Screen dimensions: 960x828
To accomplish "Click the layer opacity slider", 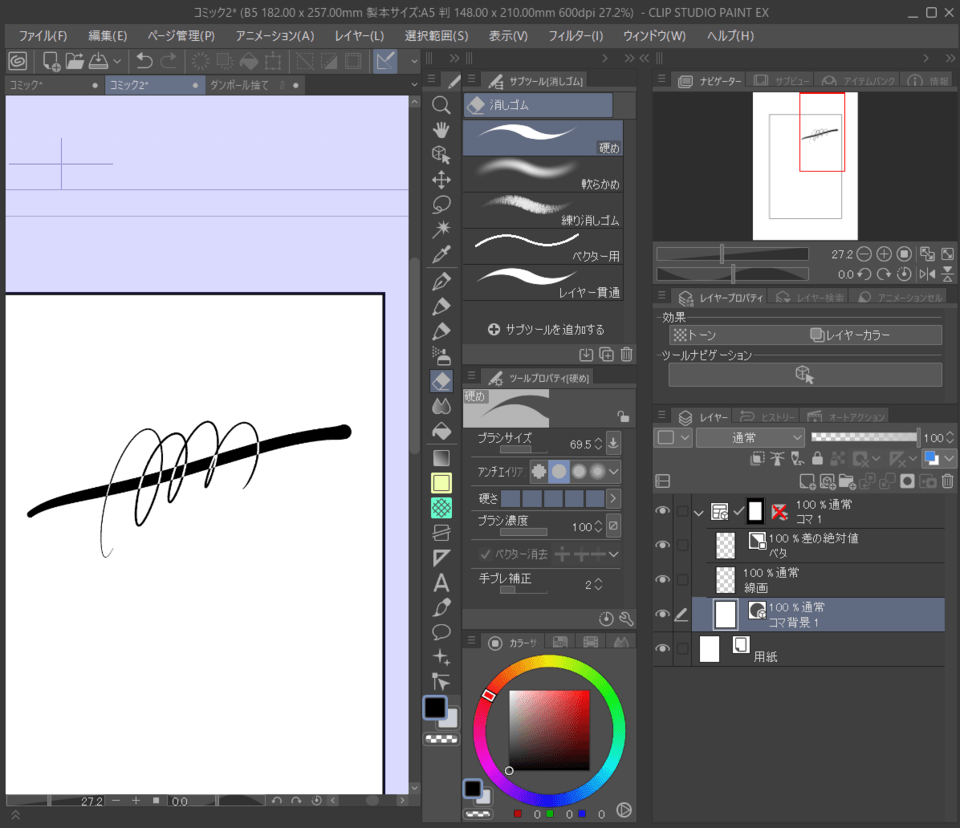I will 864,437.
